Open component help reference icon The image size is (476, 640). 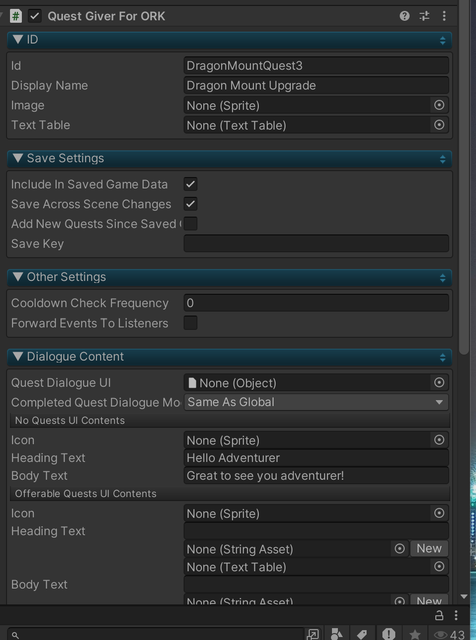[404, 16]
